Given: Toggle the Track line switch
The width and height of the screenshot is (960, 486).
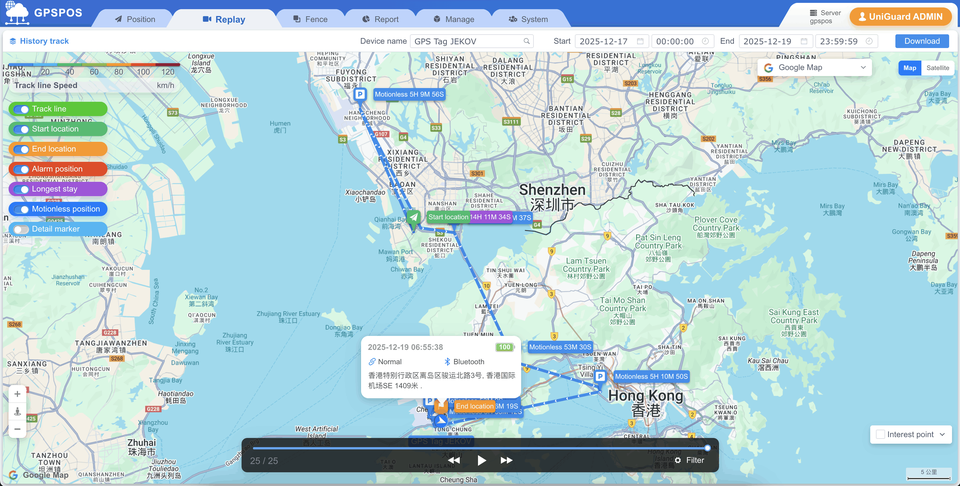Looking at the screenshot, I should (x=20, y=109).
